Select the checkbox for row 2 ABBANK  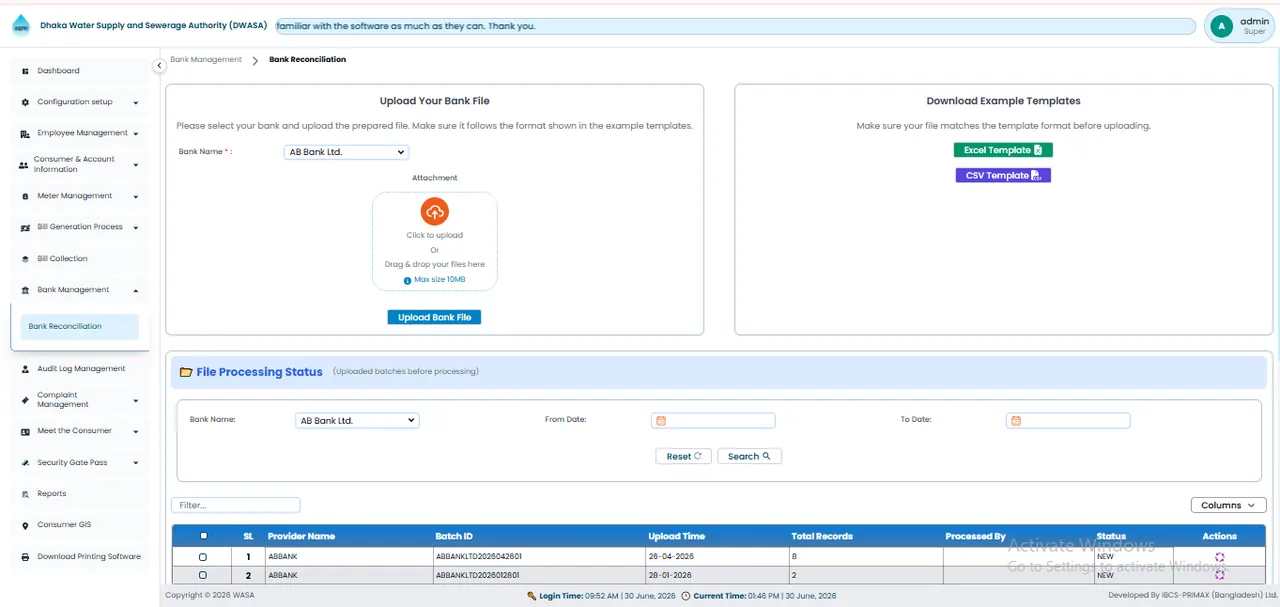pyautogui.click(x=203, y=575)
